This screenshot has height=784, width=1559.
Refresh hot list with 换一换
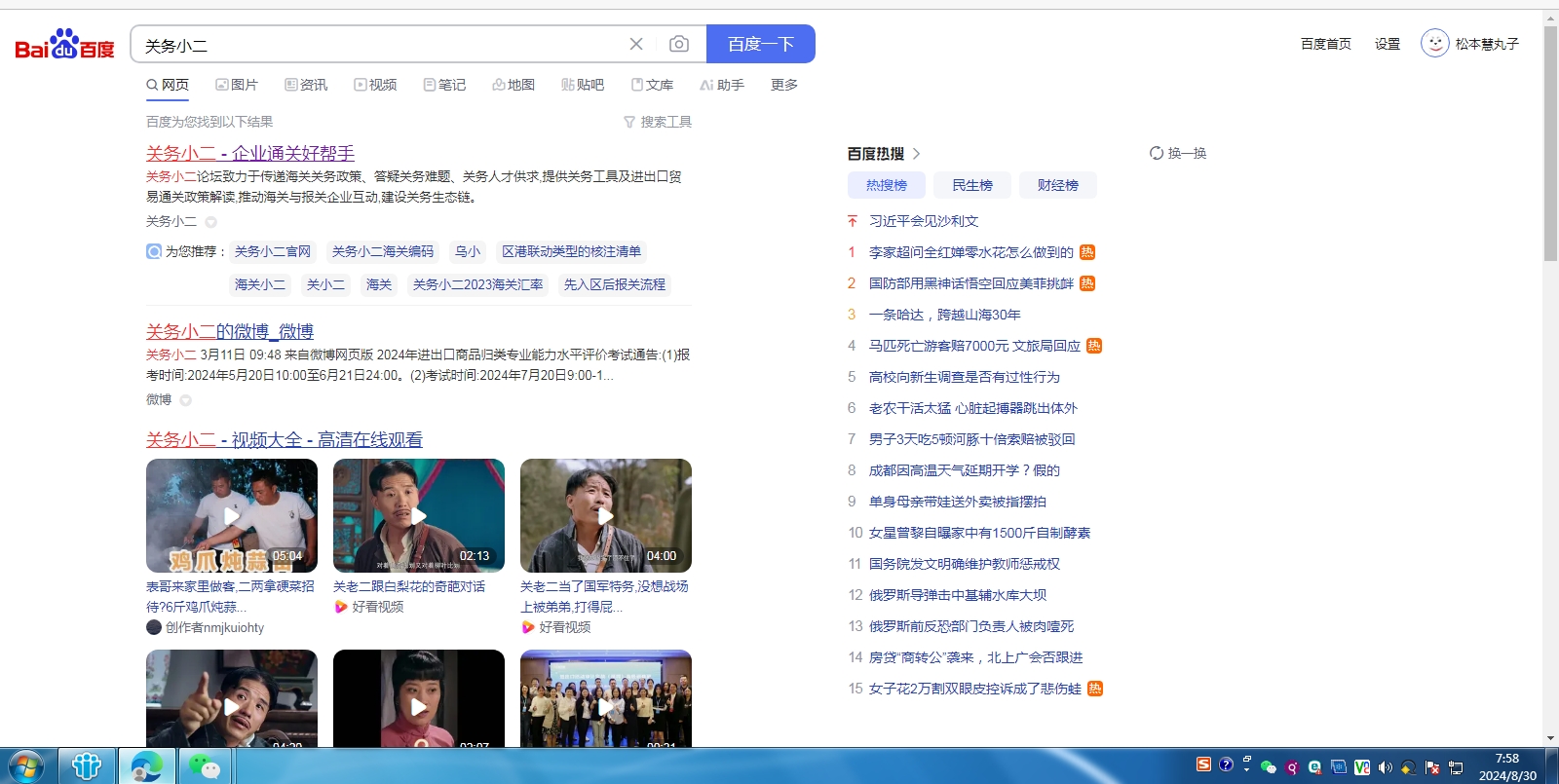click(1178, 153)
